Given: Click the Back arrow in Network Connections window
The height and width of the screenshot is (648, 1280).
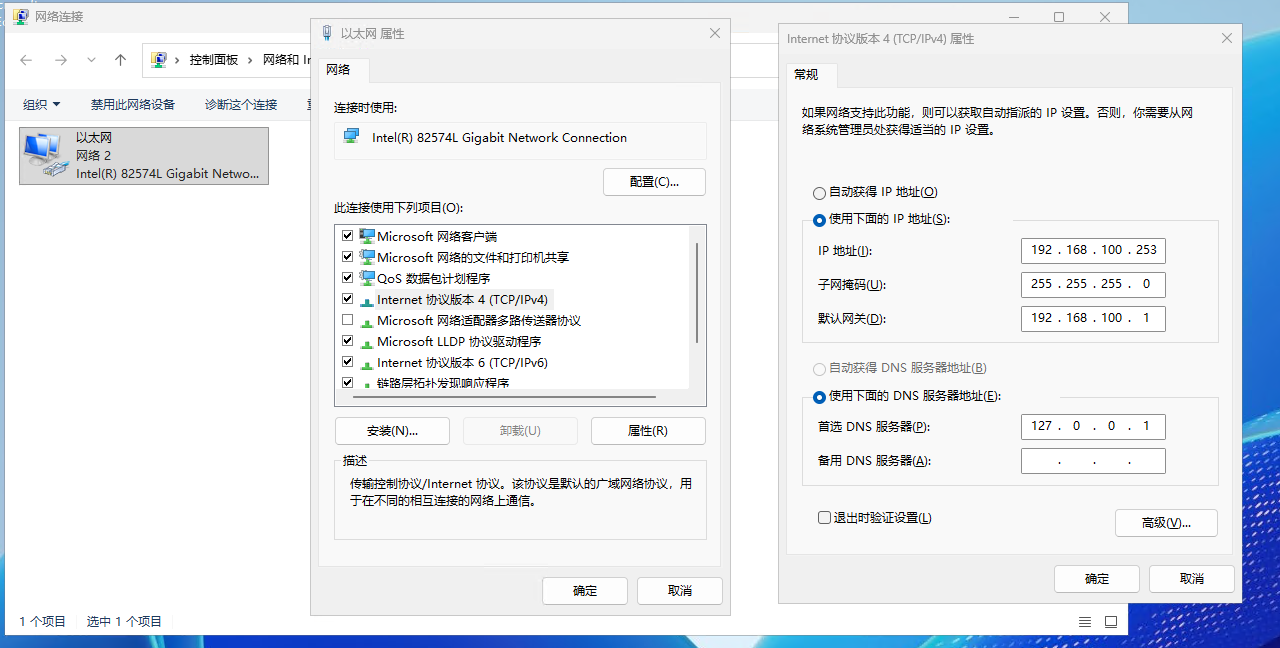Looking at the screenshot, I should click(x=26, y=60).
